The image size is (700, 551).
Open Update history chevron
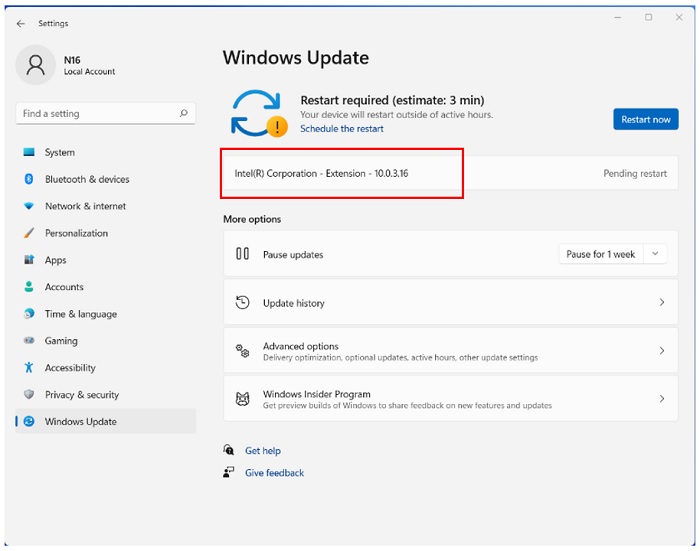click(x=662, y=302)
